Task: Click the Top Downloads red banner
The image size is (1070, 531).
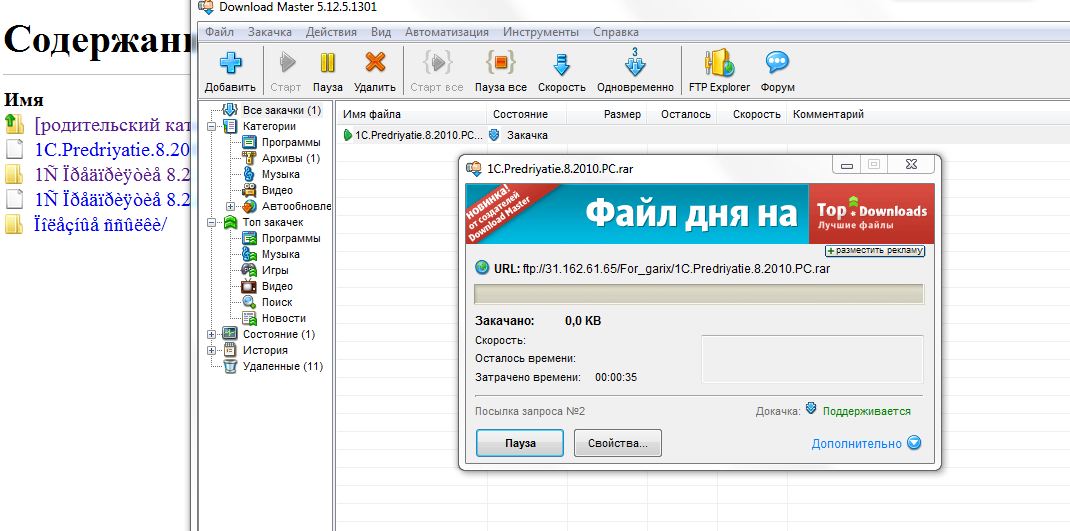Action: [x=871, y=214]
